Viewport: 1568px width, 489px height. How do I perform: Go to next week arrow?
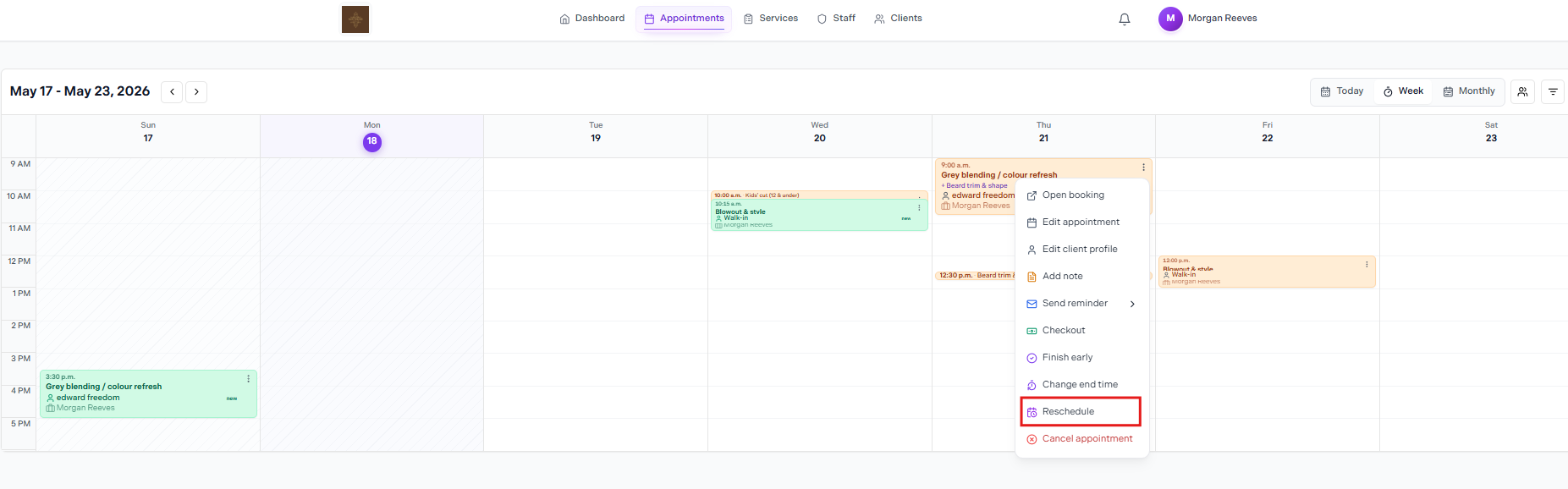tap(196, 91)
